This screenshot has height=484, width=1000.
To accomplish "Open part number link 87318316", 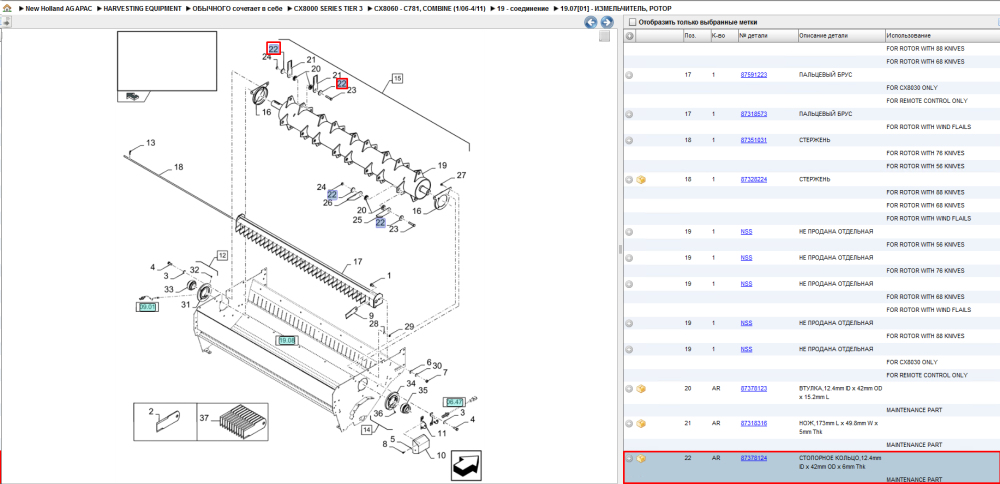I will (753, 423).
